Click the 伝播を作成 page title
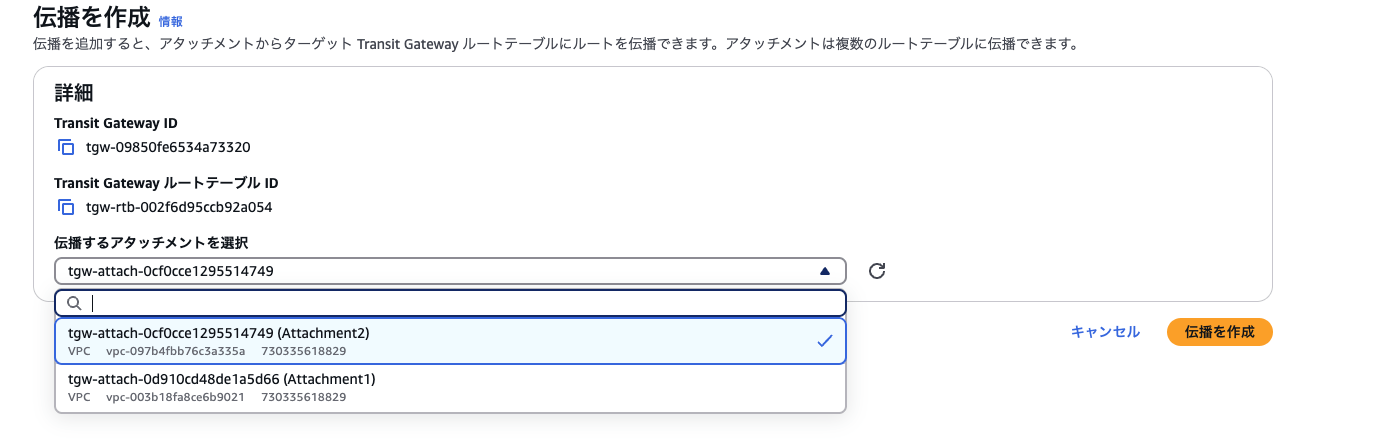The width and height of the screenshot is (1374, 439). pyautogui.click(x=92, y=18)
